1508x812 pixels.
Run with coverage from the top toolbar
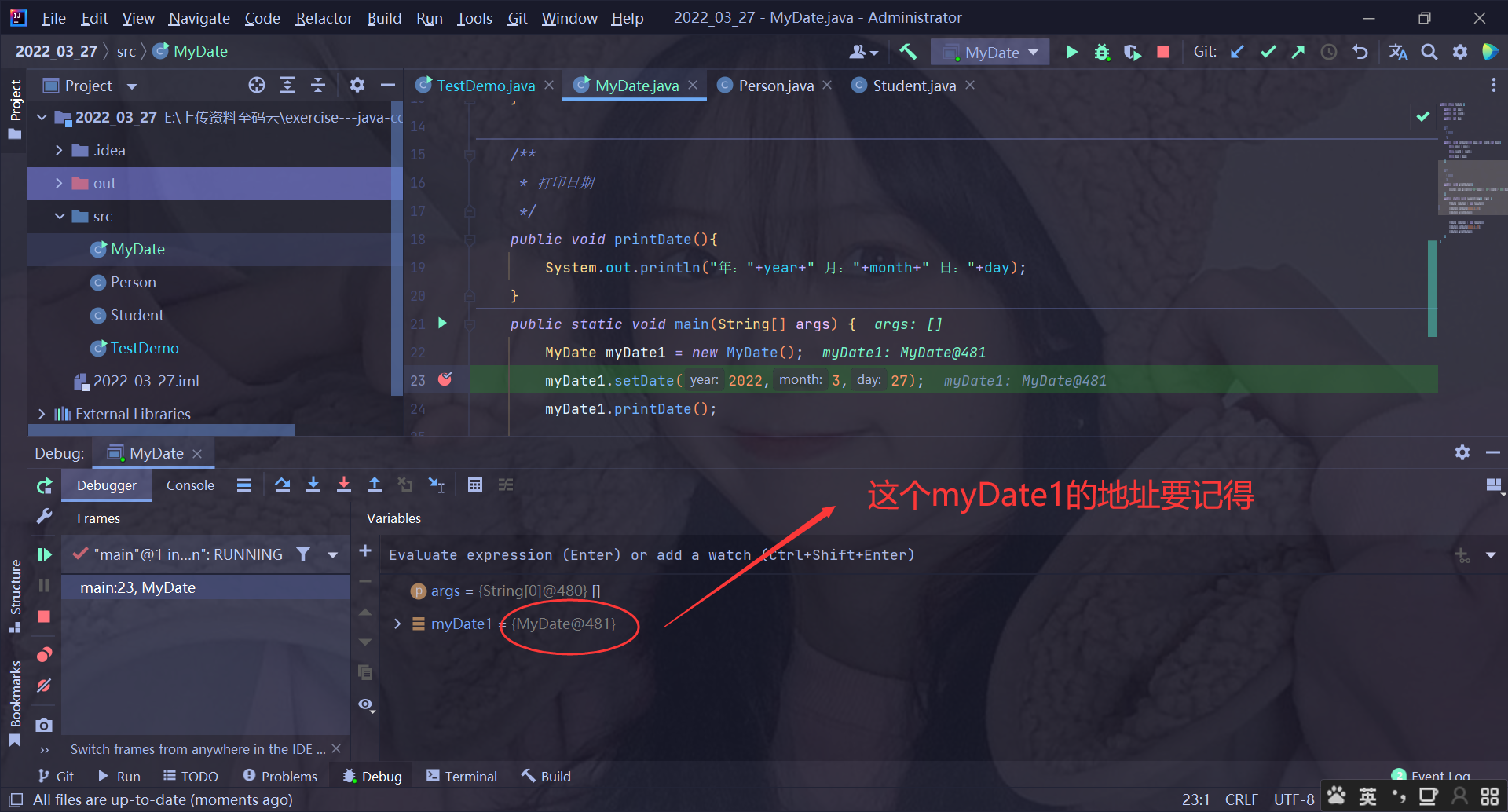(x=1132, y=52)
